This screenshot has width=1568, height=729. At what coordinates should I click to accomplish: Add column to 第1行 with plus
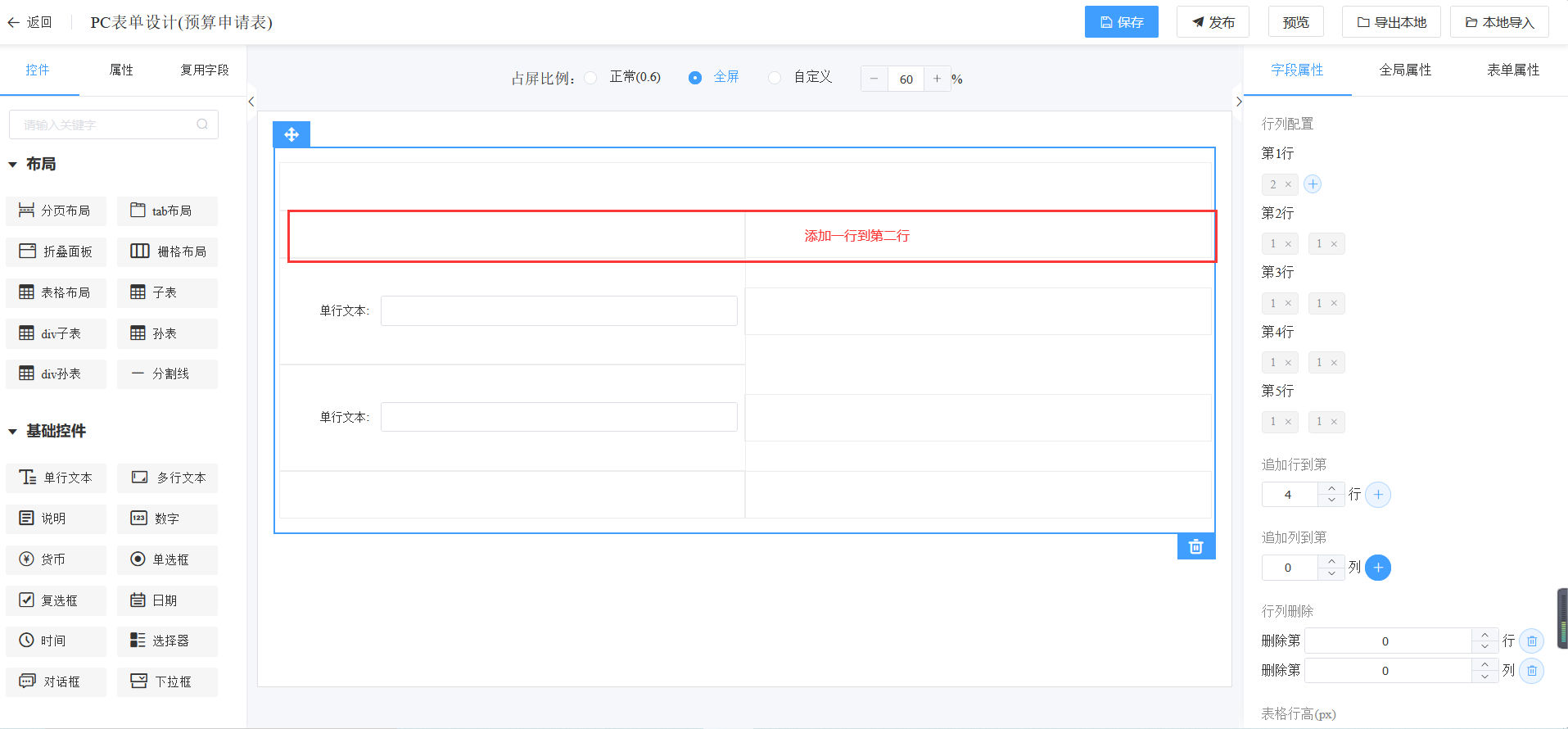point(1313,184)
